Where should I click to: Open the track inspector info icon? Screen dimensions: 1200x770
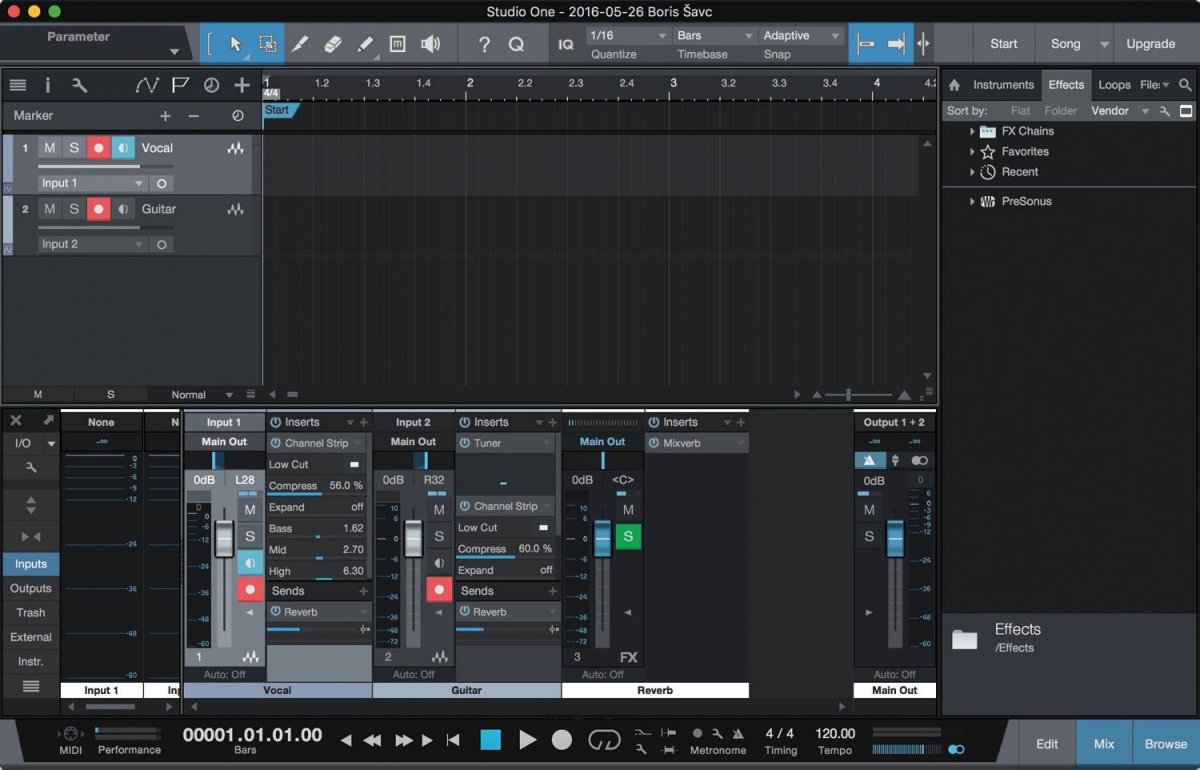point(47,86)
